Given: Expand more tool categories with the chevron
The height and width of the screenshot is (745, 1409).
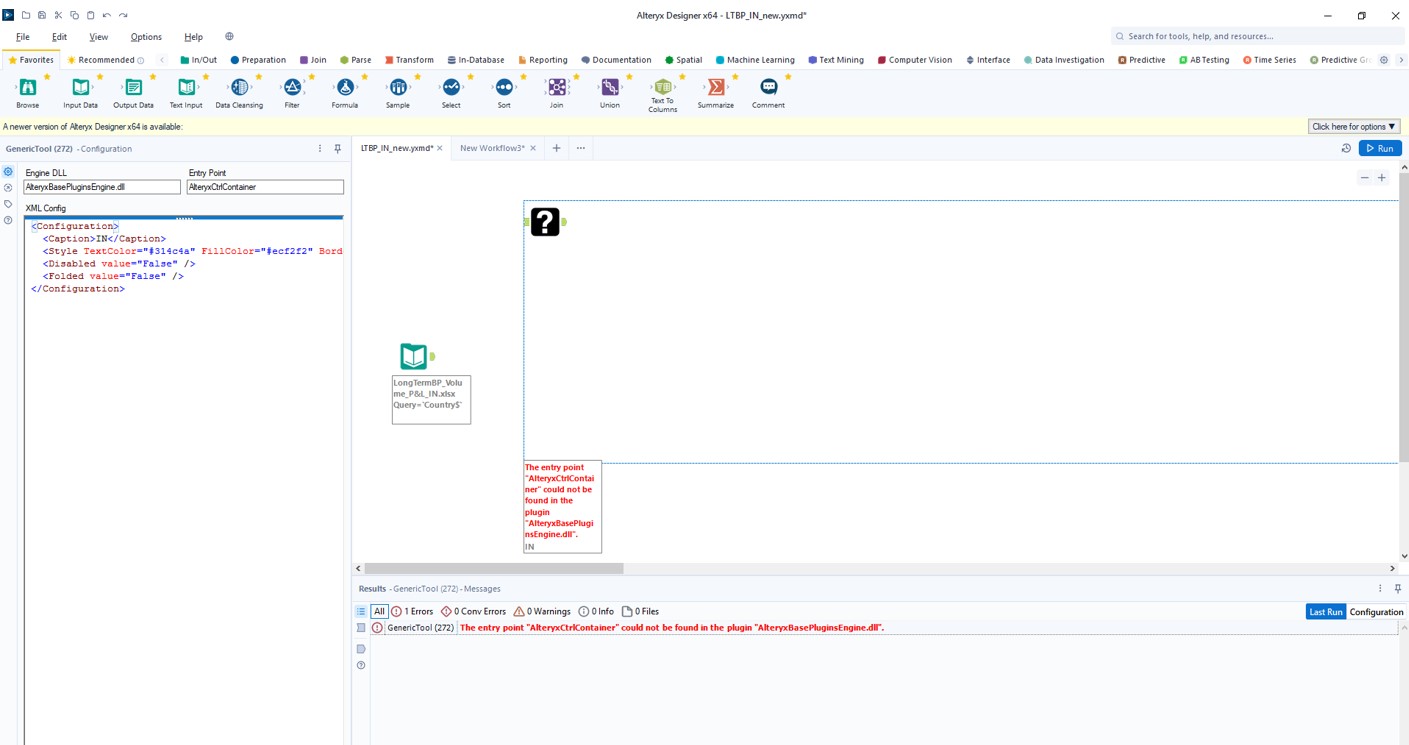Looking at the screenshot, I should (1403, 59).
